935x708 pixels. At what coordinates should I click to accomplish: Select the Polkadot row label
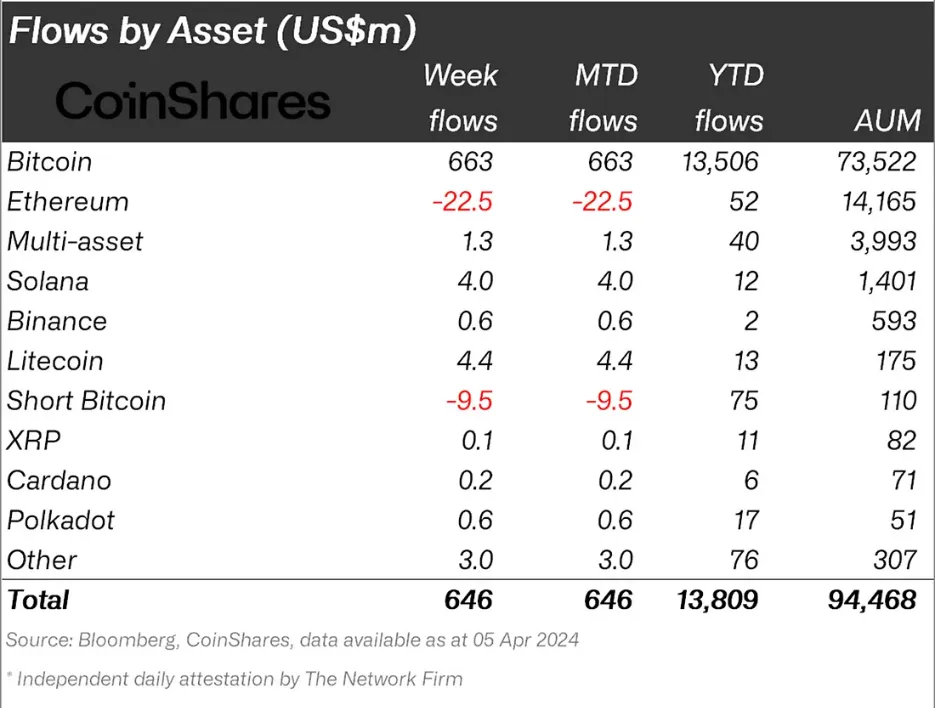pyautogui.click(x=60, y=520)
